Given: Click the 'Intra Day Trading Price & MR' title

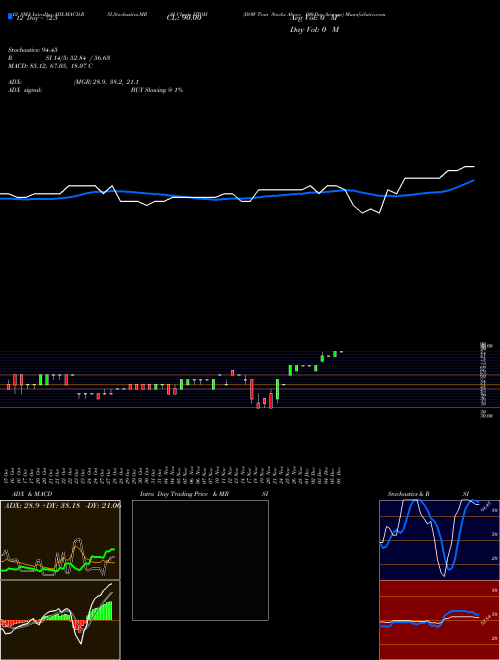Looking at the screenshot, I should point(184,494).
